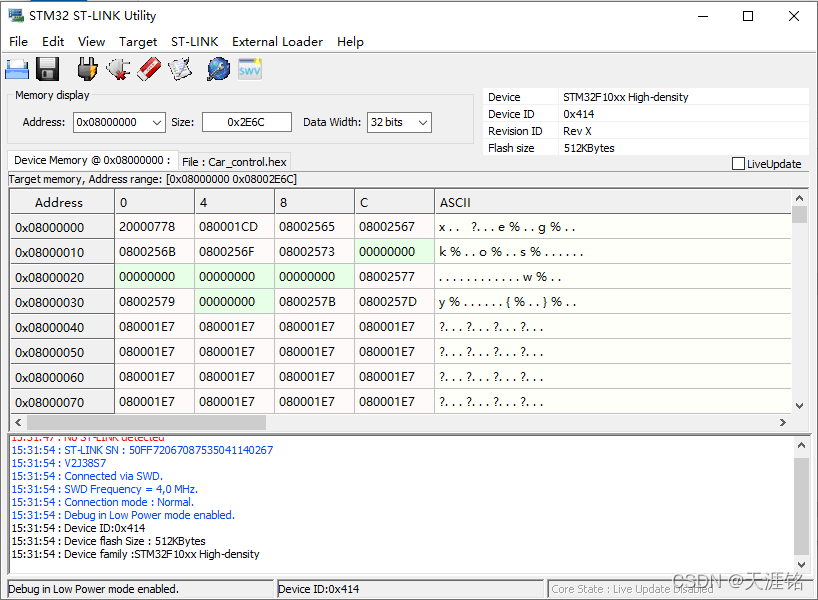Click memory table up scroll arrow
Image resolution: width=818 pixels, height=600 pixels.
click(x=799, y=198)
